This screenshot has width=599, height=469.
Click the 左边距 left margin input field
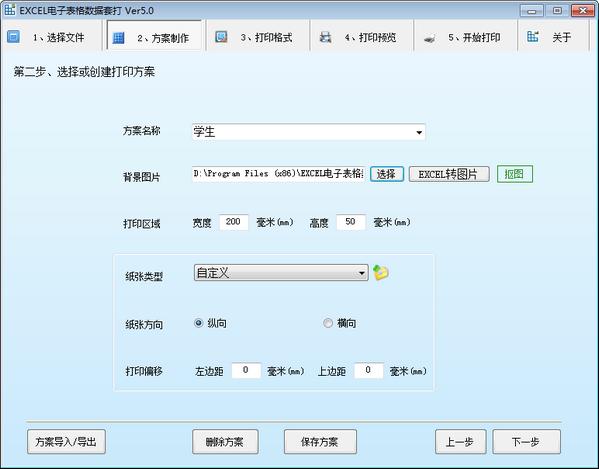246,370
